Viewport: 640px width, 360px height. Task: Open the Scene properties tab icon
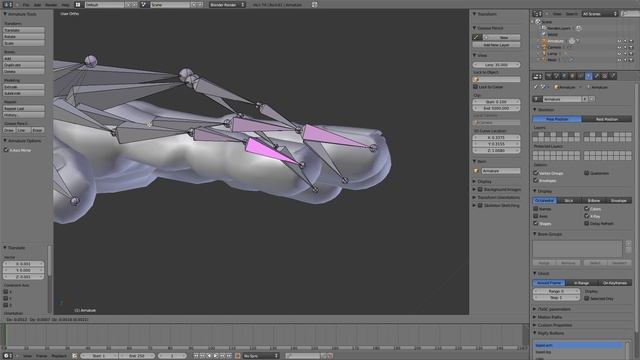tap(556, 76)
